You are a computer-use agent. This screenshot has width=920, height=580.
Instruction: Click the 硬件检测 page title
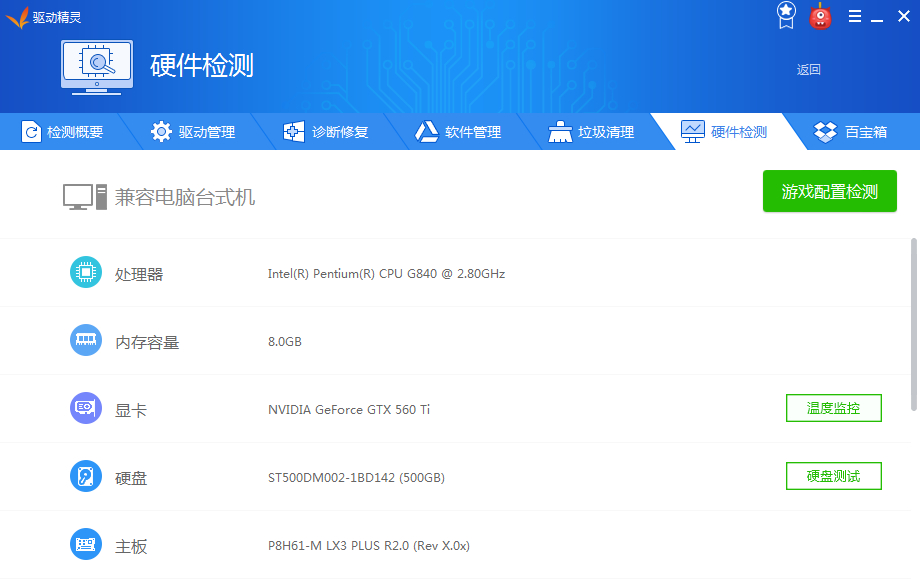click(x=202, y=66)
